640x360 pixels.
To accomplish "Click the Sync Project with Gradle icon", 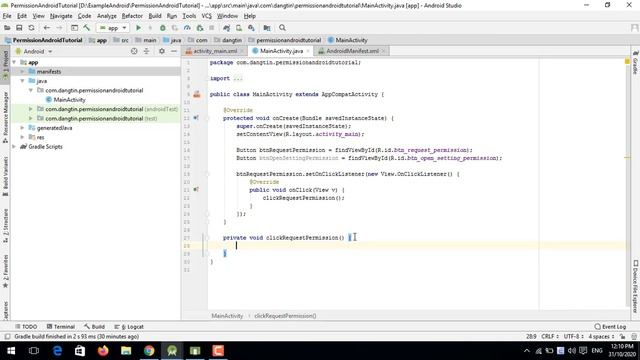I will pyautogui.click(x=227, y=28).
